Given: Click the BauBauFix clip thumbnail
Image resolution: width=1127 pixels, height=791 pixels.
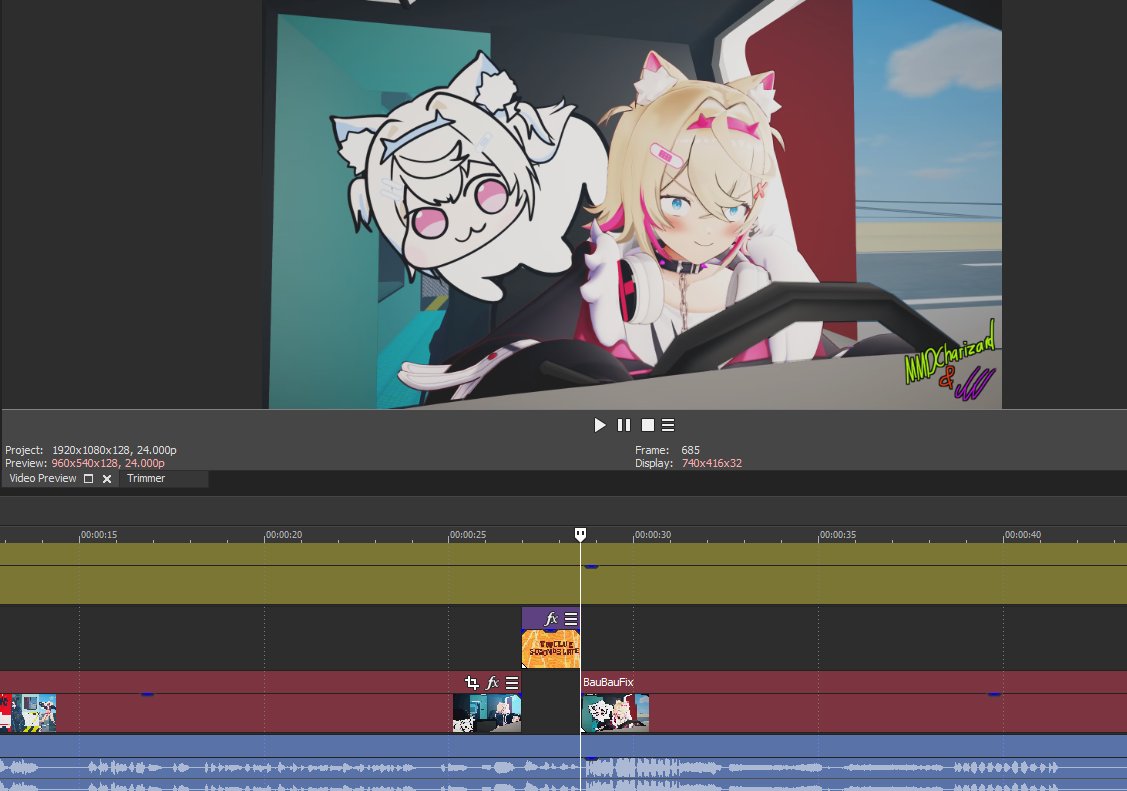Looking at the screenshot, I should click(615, 713).
